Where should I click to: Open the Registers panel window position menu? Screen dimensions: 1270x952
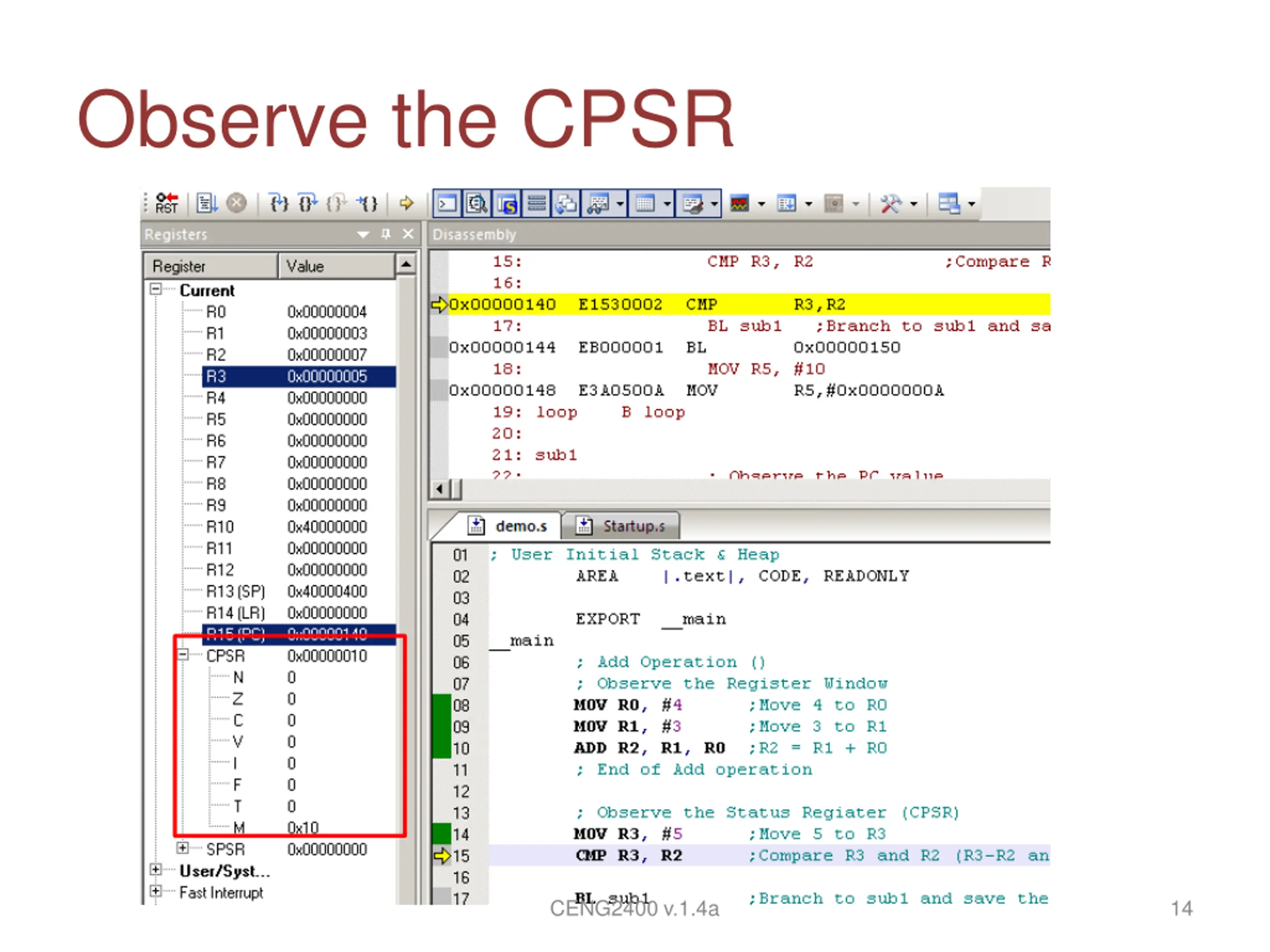pyautogui.click(x=363, y=235)
